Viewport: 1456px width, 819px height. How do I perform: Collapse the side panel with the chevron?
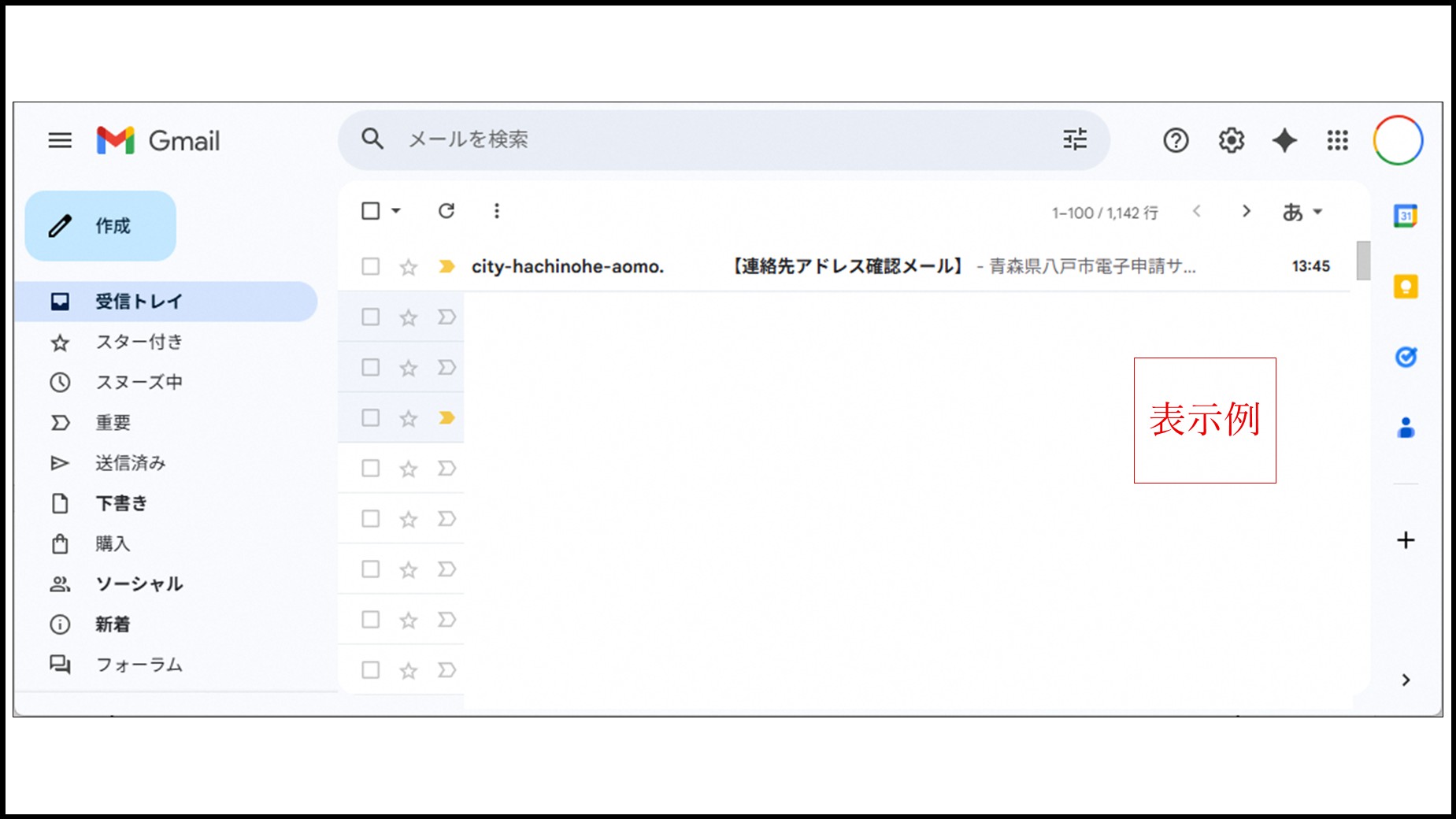tap(1406, 680)
